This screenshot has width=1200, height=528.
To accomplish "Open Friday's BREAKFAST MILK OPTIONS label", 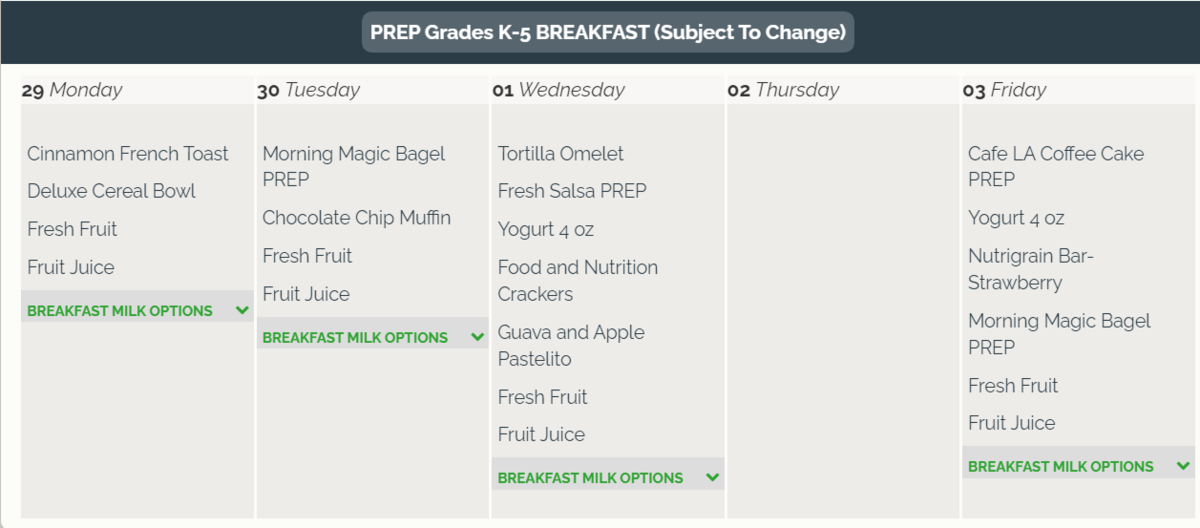I will [1060, 467].
